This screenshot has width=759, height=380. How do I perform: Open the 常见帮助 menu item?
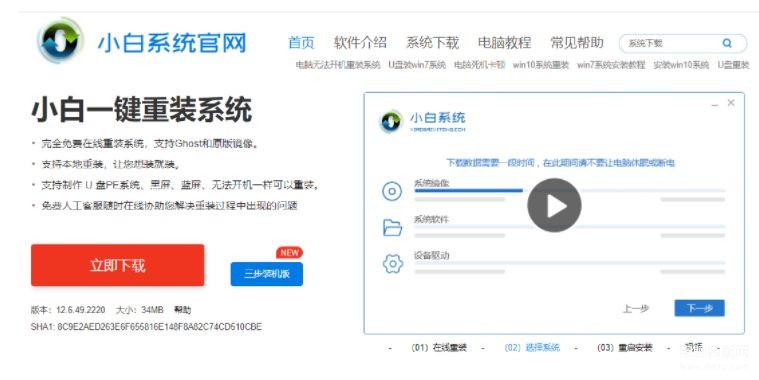577,43
